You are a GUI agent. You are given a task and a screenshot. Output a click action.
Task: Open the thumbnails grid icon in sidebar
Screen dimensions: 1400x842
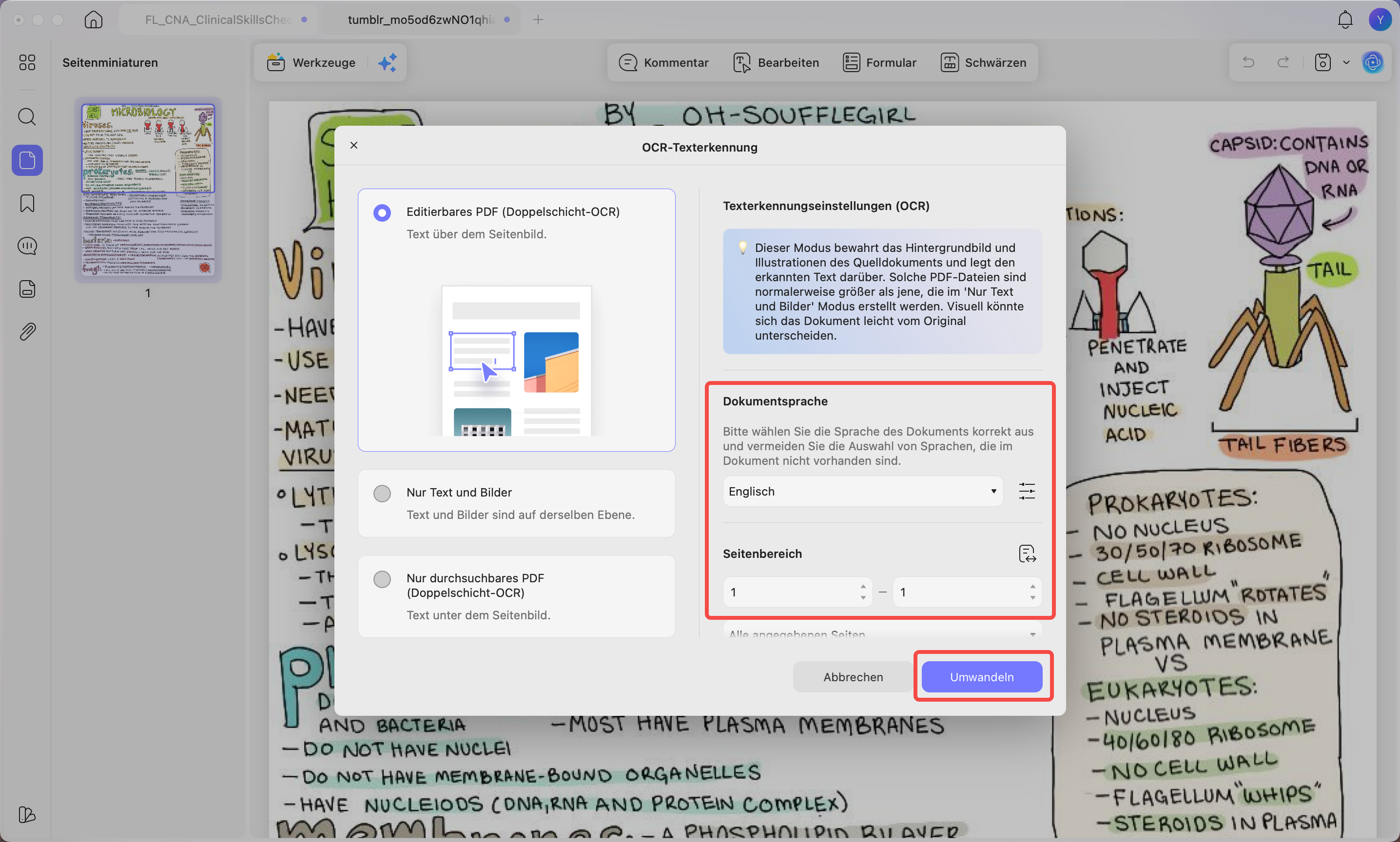[27, 62]
